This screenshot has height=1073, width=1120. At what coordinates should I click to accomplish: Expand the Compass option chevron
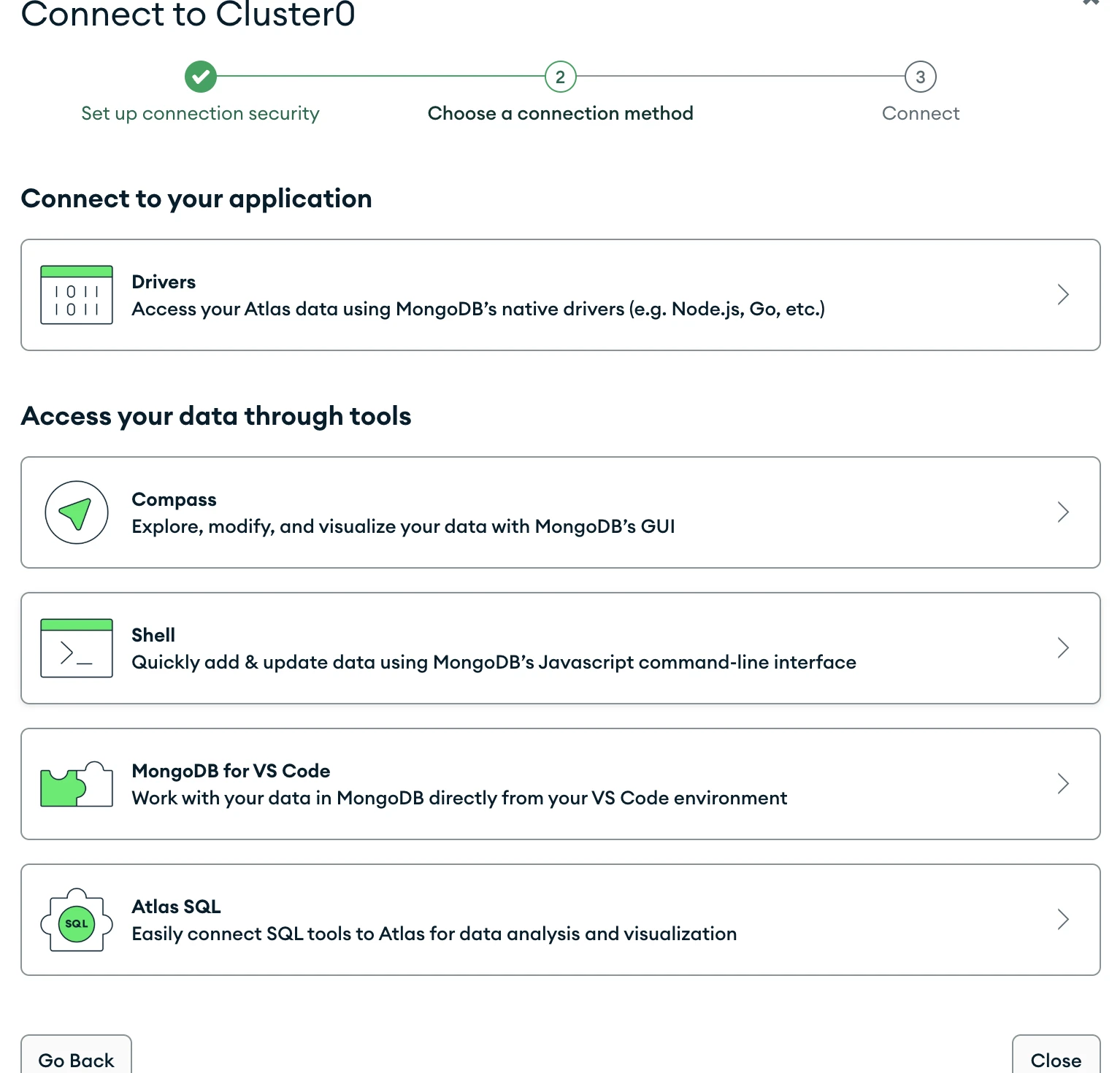pyautogui.click(x=1063, y=512)
